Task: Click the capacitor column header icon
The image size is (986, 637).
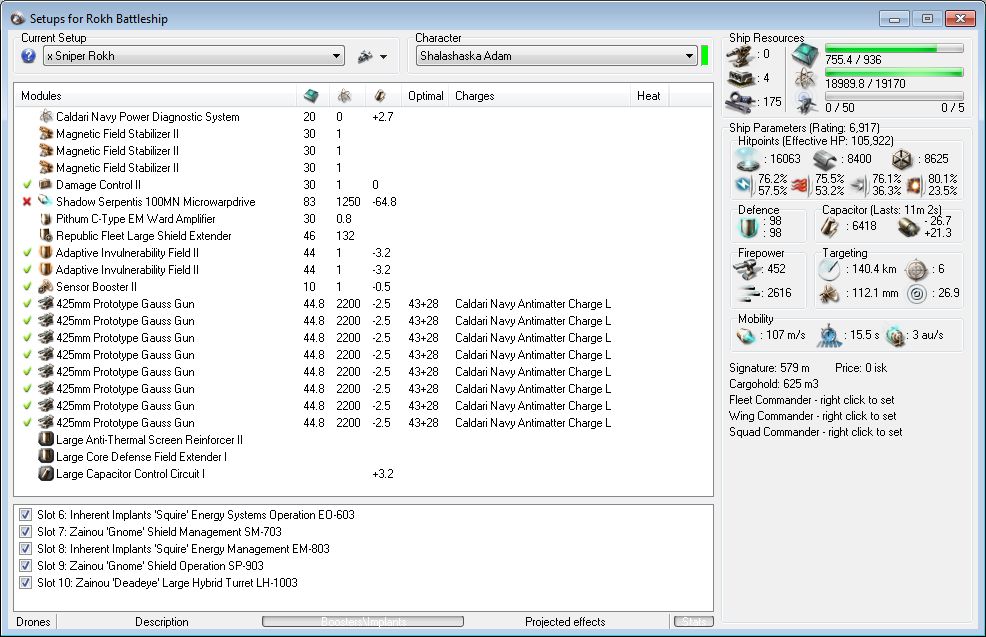Action: (379, 96)
